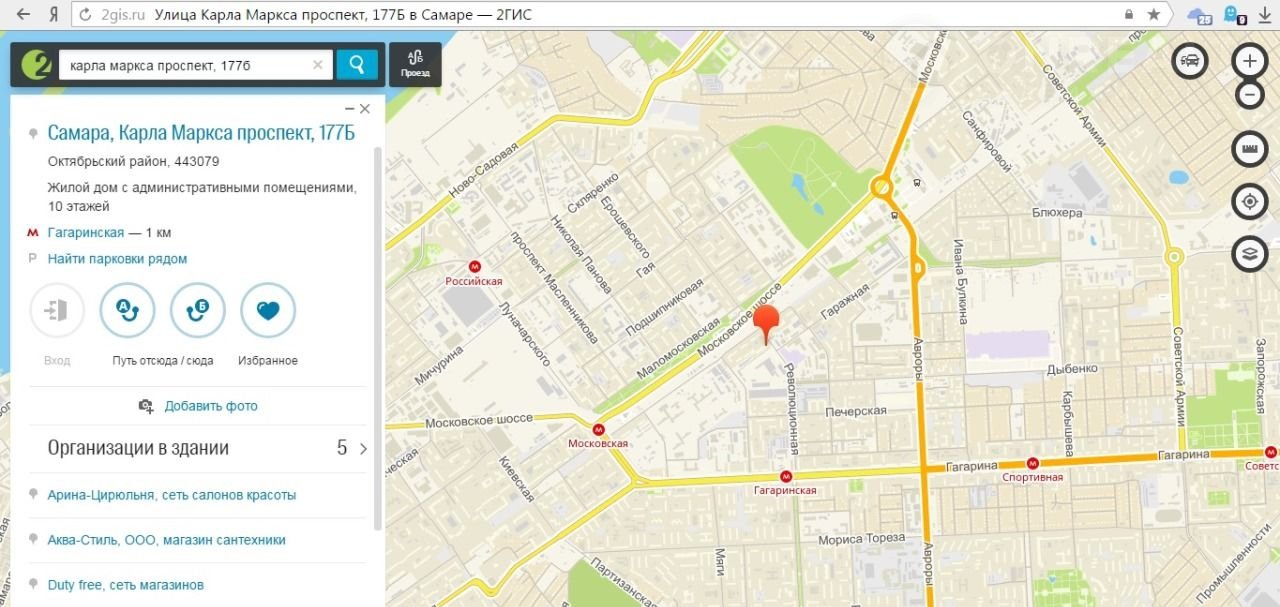Zoom out the map with minus
The image size is (1280, 607).
(x=1249, y=95)
